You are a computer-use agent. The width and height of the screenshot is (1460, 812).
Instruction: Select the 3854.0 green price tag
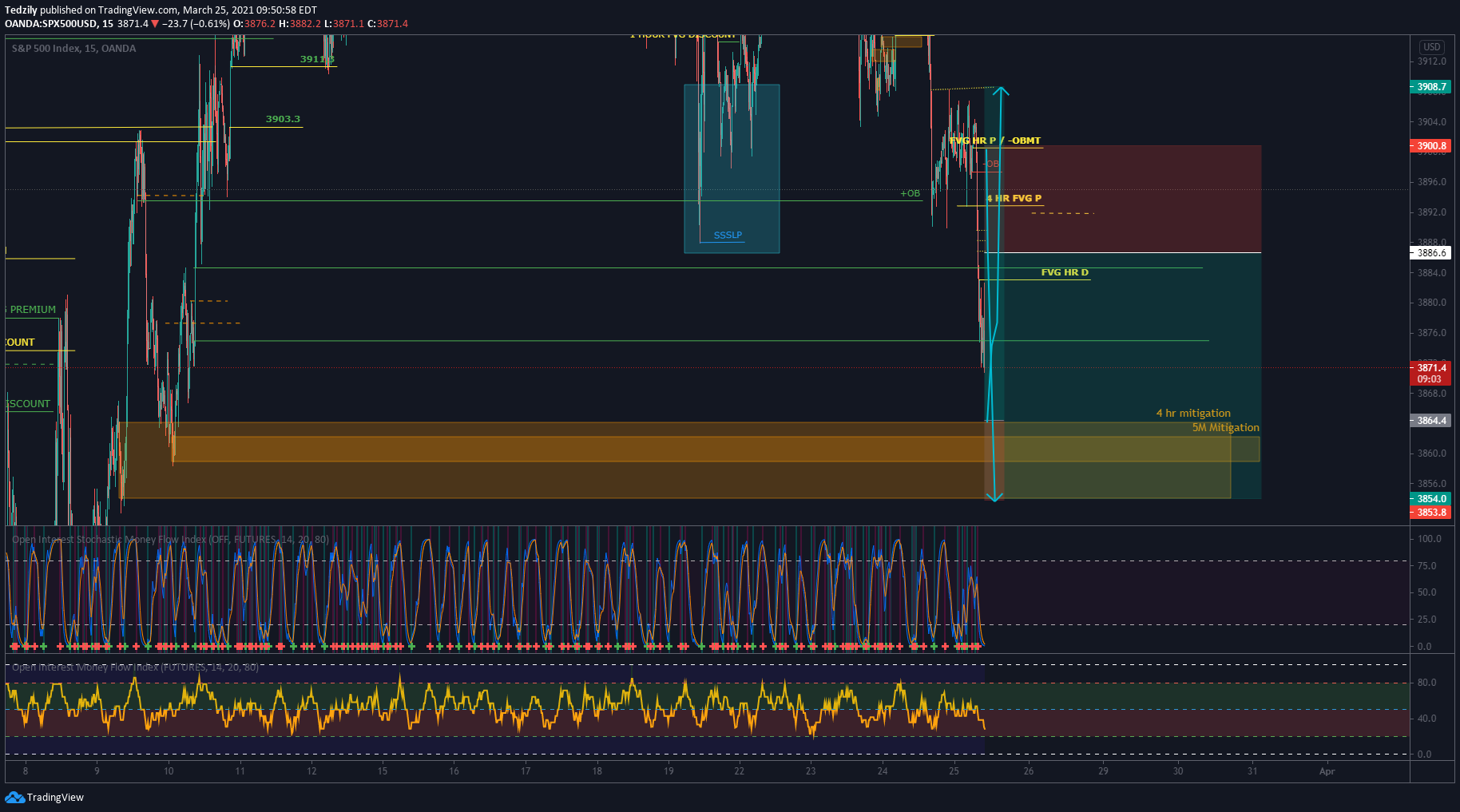pyautogui.click(x=1430, y=499)
